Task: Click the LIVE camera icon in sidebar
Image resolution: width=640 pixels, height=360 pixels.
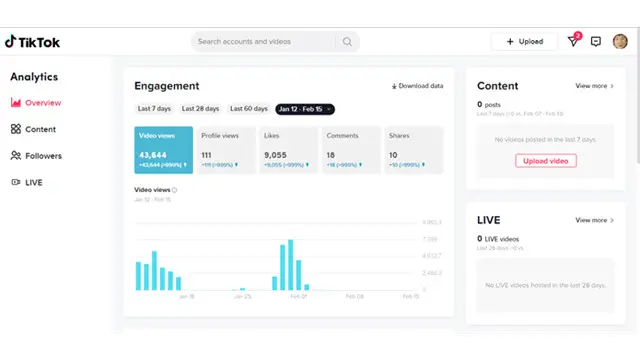Action: pyautogui.click(x=16, y=182)
